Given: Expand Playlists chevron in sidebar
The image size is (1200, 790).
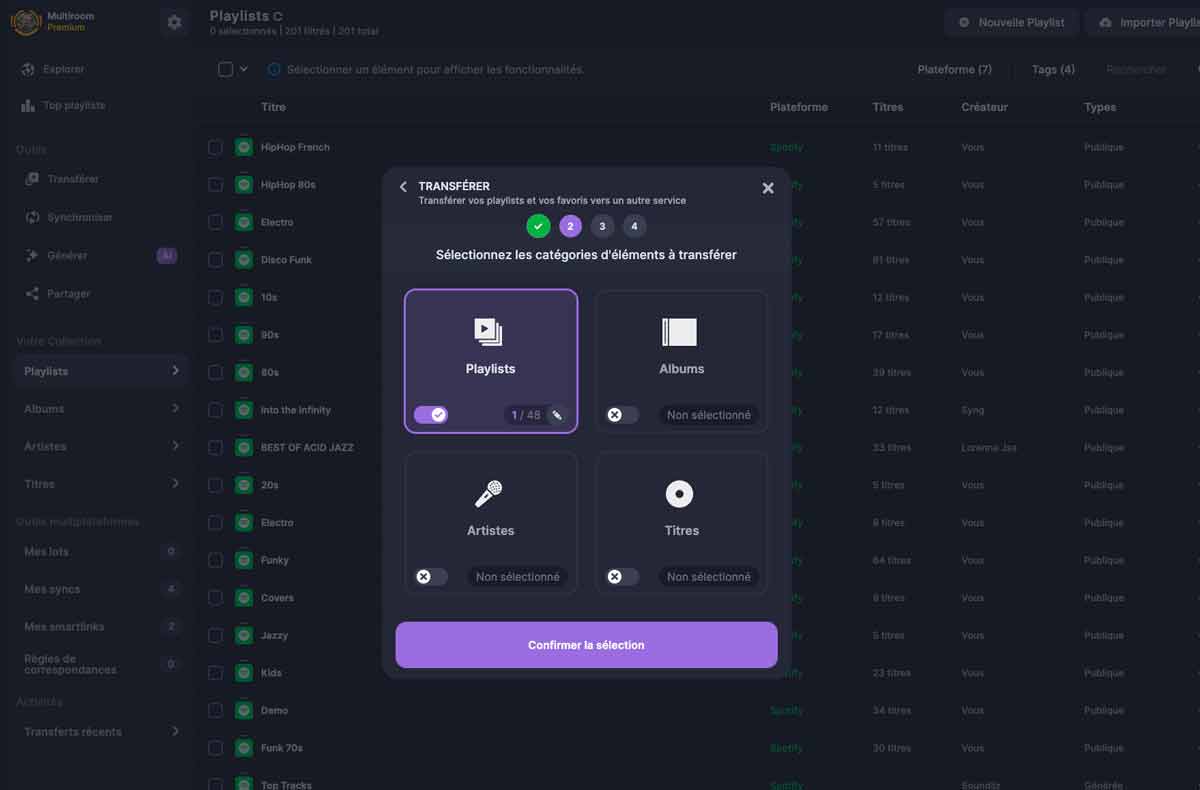Looking at the screenshot, I should (175, 371).
